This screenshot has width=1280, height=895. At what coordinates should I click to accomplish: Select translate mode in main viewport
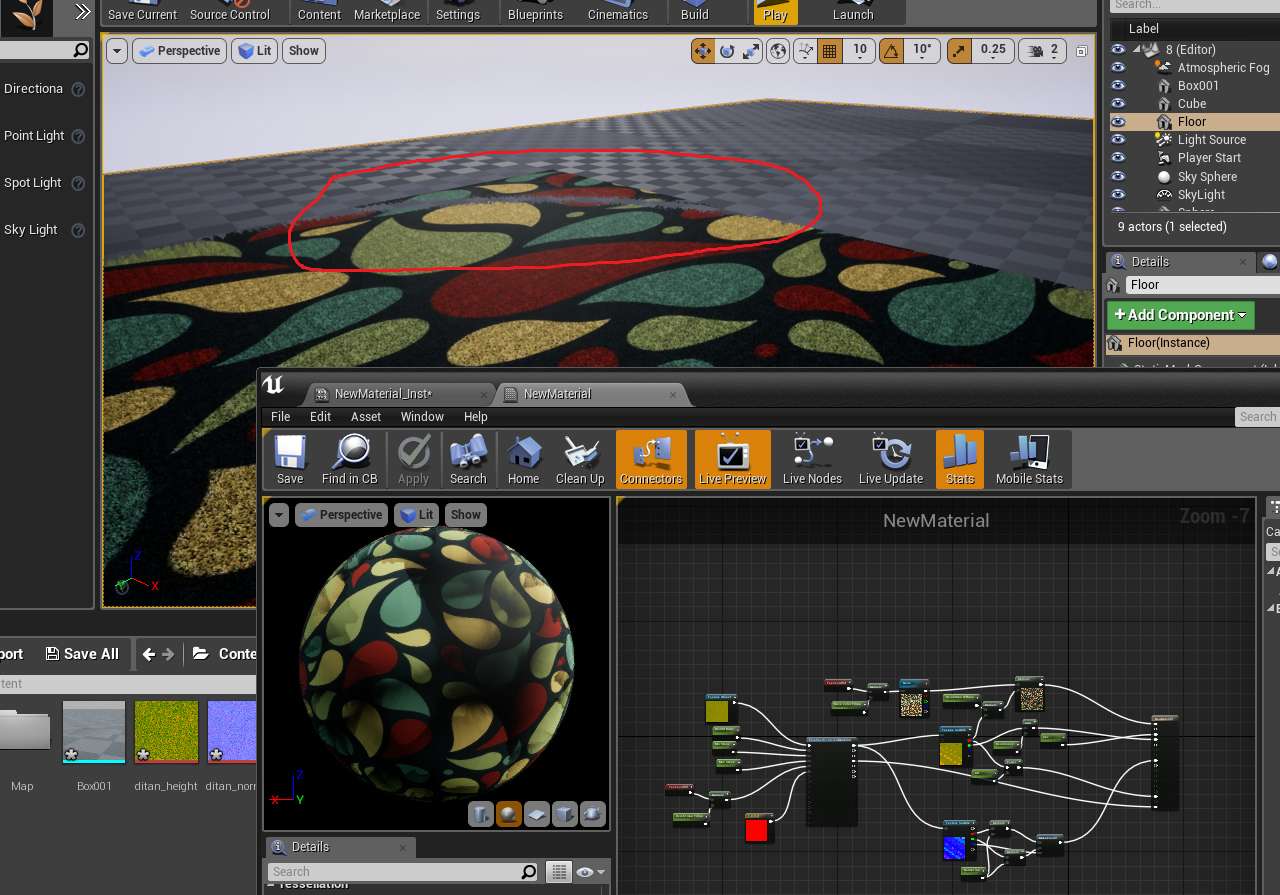coord(703,51)
